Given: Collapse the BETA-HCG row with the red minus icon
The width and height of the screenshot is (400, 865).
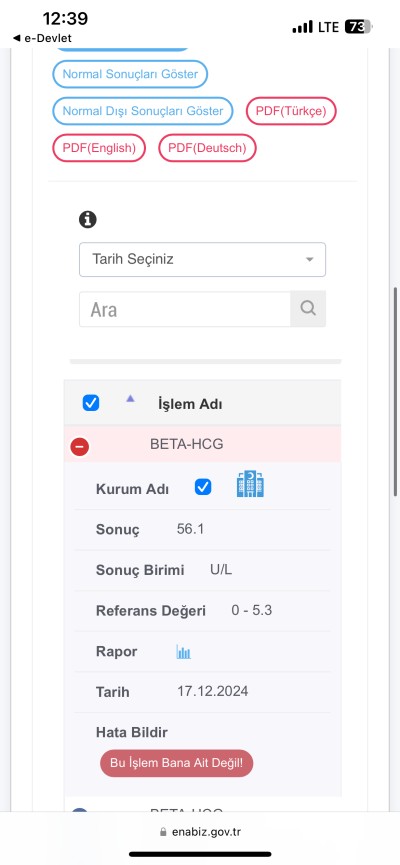Looking at the screenshot, I should click(x=80, y=446).
